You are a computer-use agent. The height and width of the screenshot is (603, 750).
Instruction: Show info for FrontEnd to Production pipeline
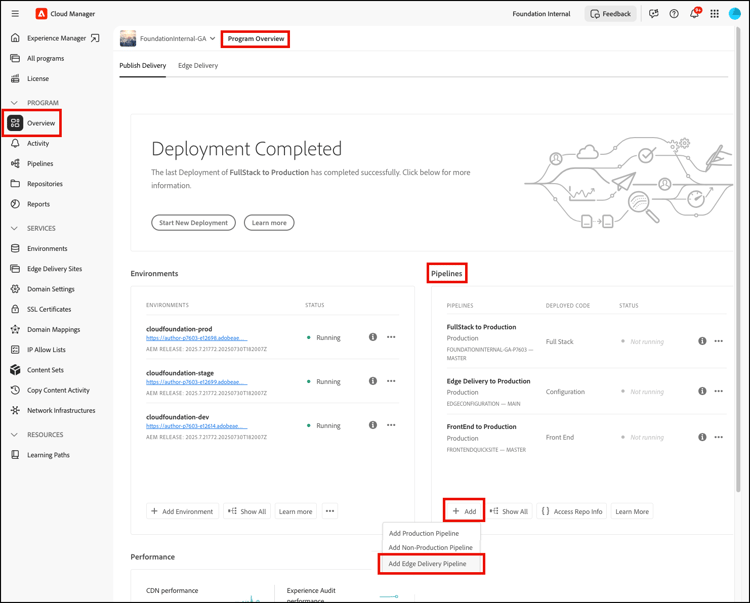[x=702, y=437]
